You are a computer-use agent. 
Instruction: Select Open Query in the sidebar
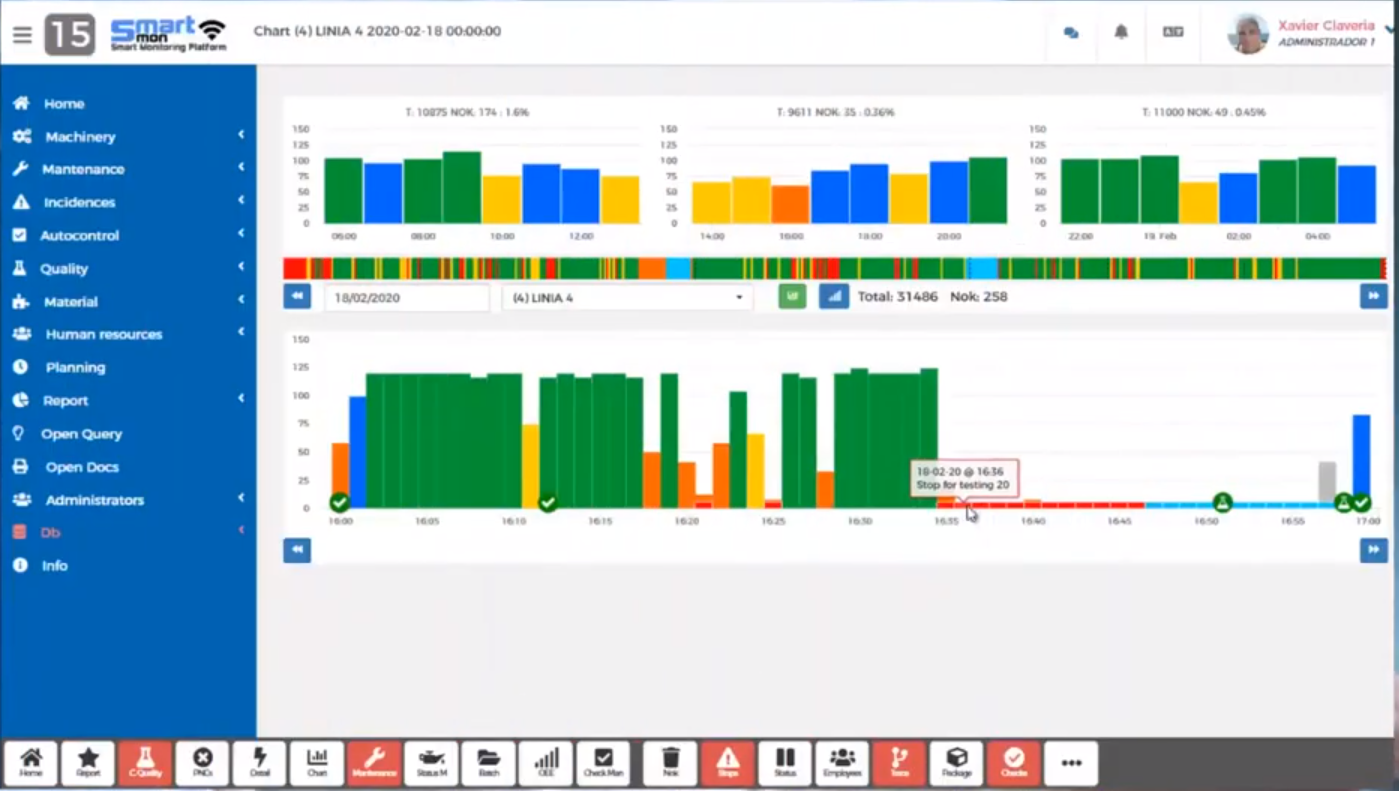pyautogui.click(x=81, y=434)
